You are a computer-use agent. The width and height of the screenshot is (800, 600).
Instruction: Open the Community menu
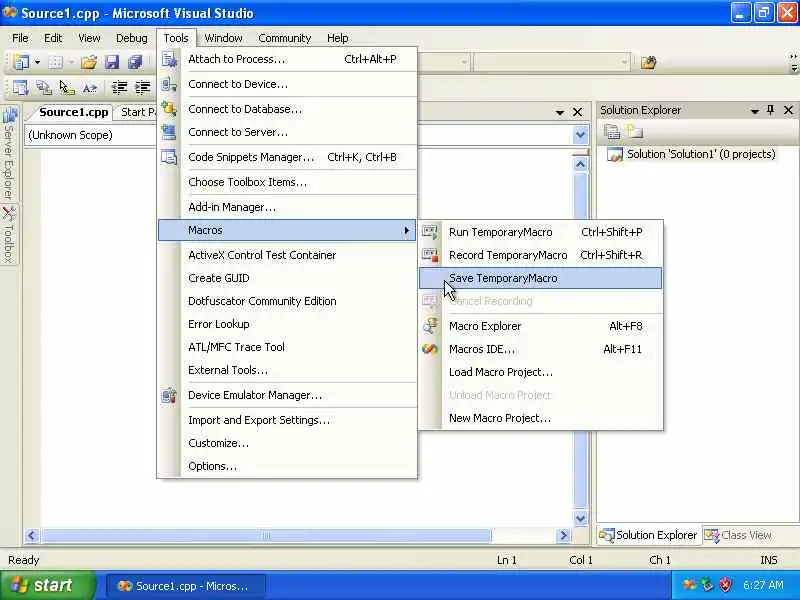tap(284, 38)
